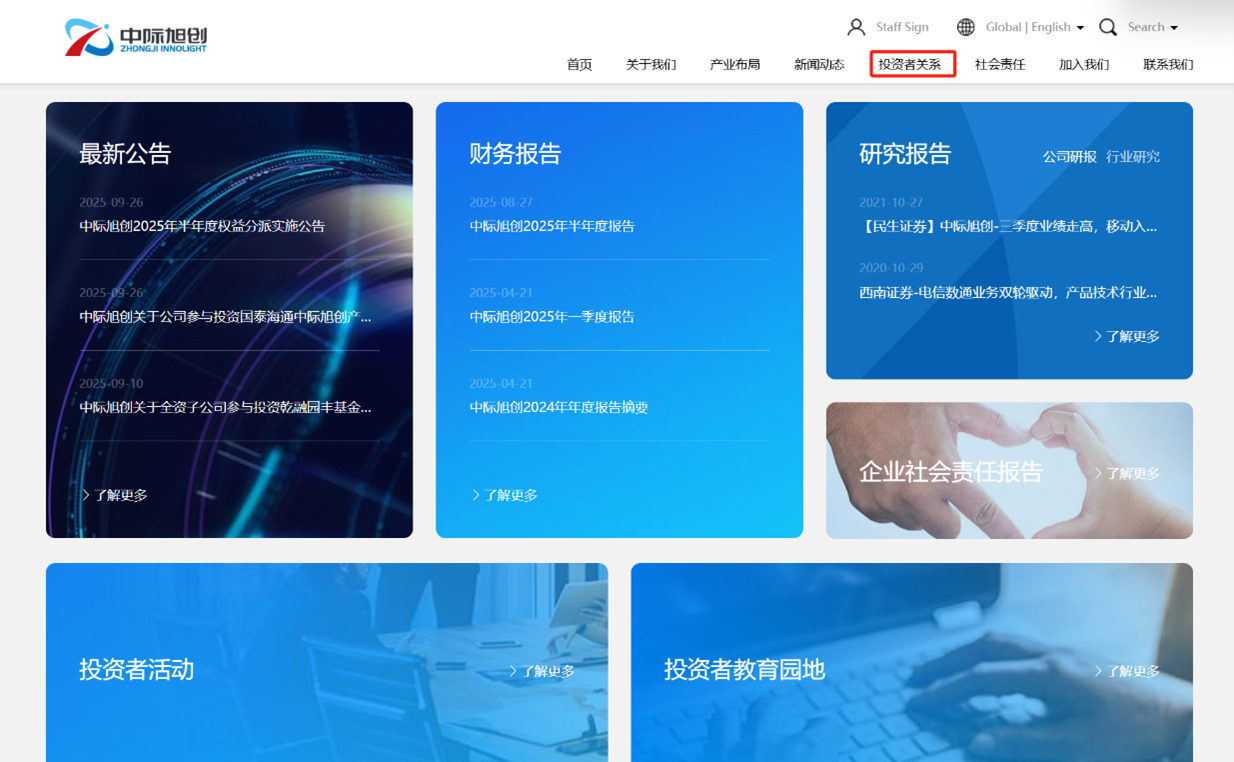Image resolution: width=1234 pixels, height=762 pixels.
Task: Click 了解更多 under 财务报告
Action: [x=505, y=495]
